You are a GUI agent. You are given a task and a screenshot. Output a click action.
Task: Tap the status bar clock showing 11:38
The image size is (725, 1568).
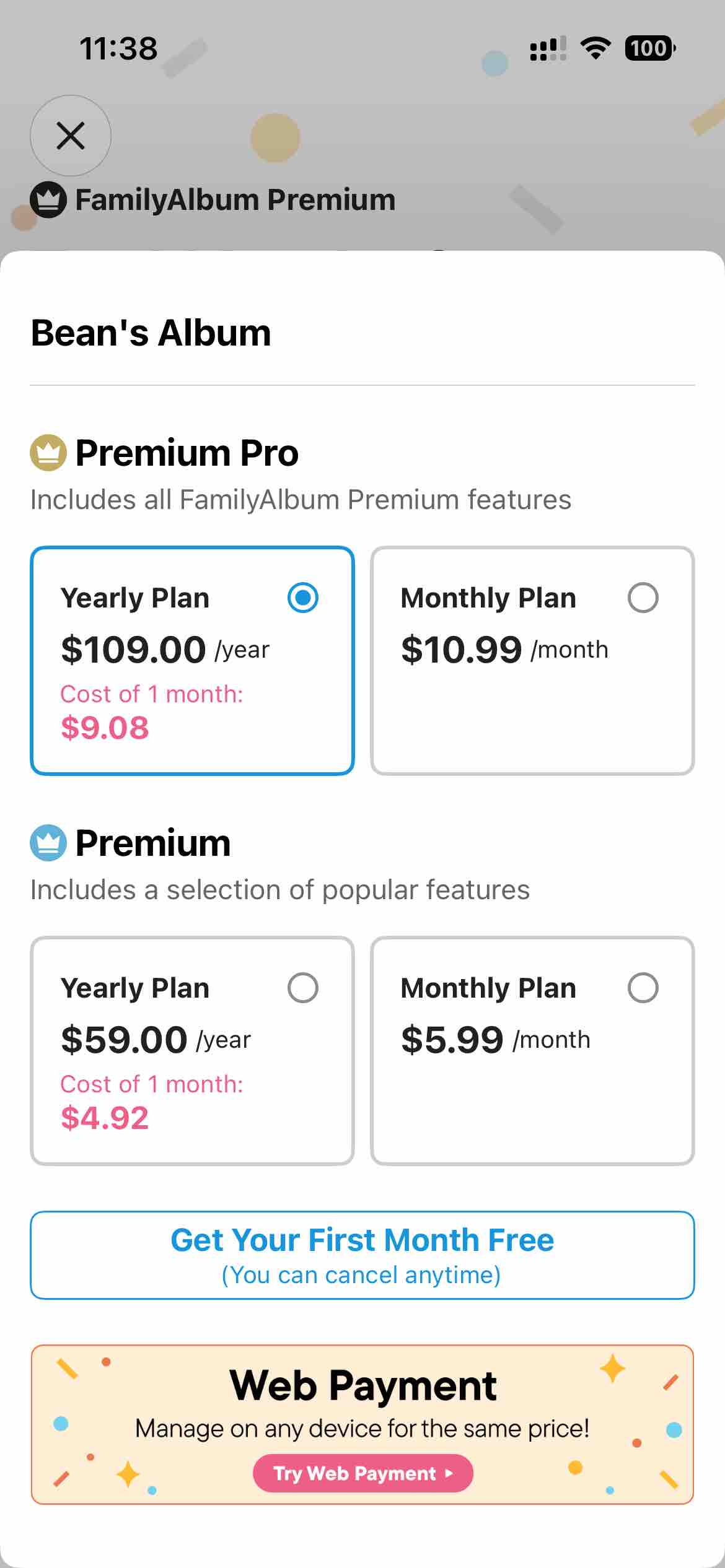(x=118, y=48)
